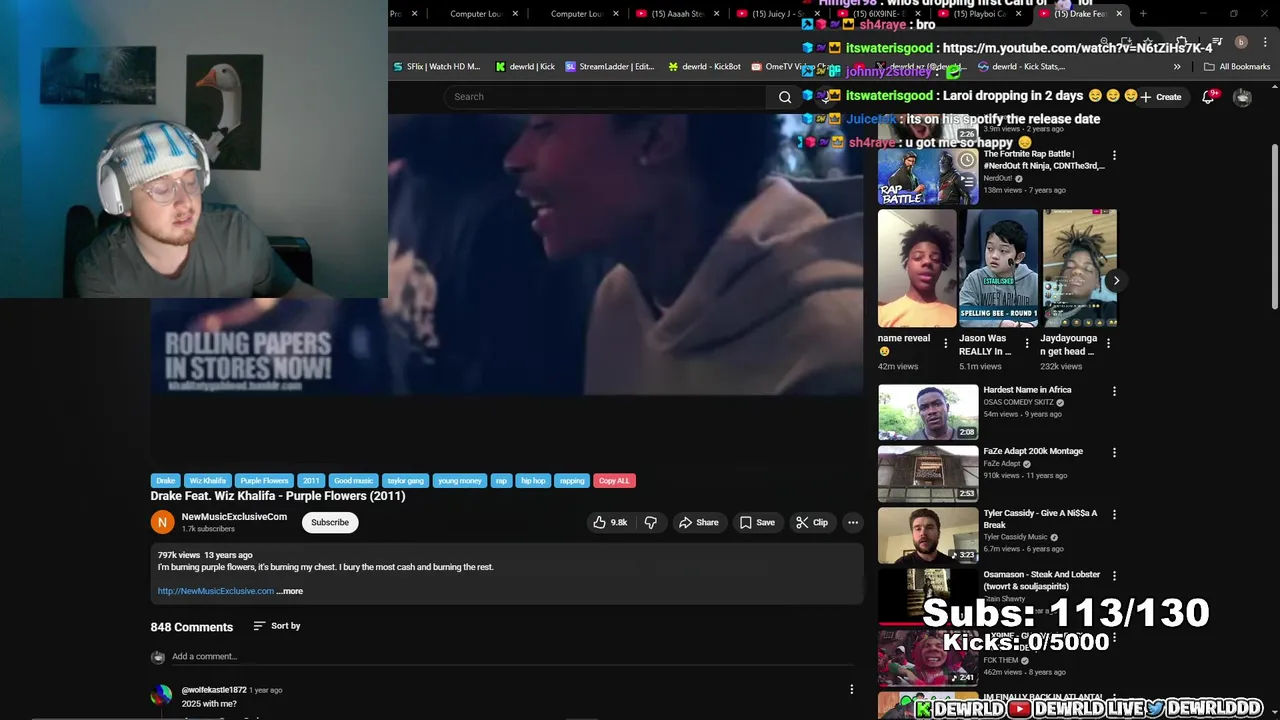The image size is (1280, 720).
Task: Click the Copy ALL tags button
Action: point(614,481)
